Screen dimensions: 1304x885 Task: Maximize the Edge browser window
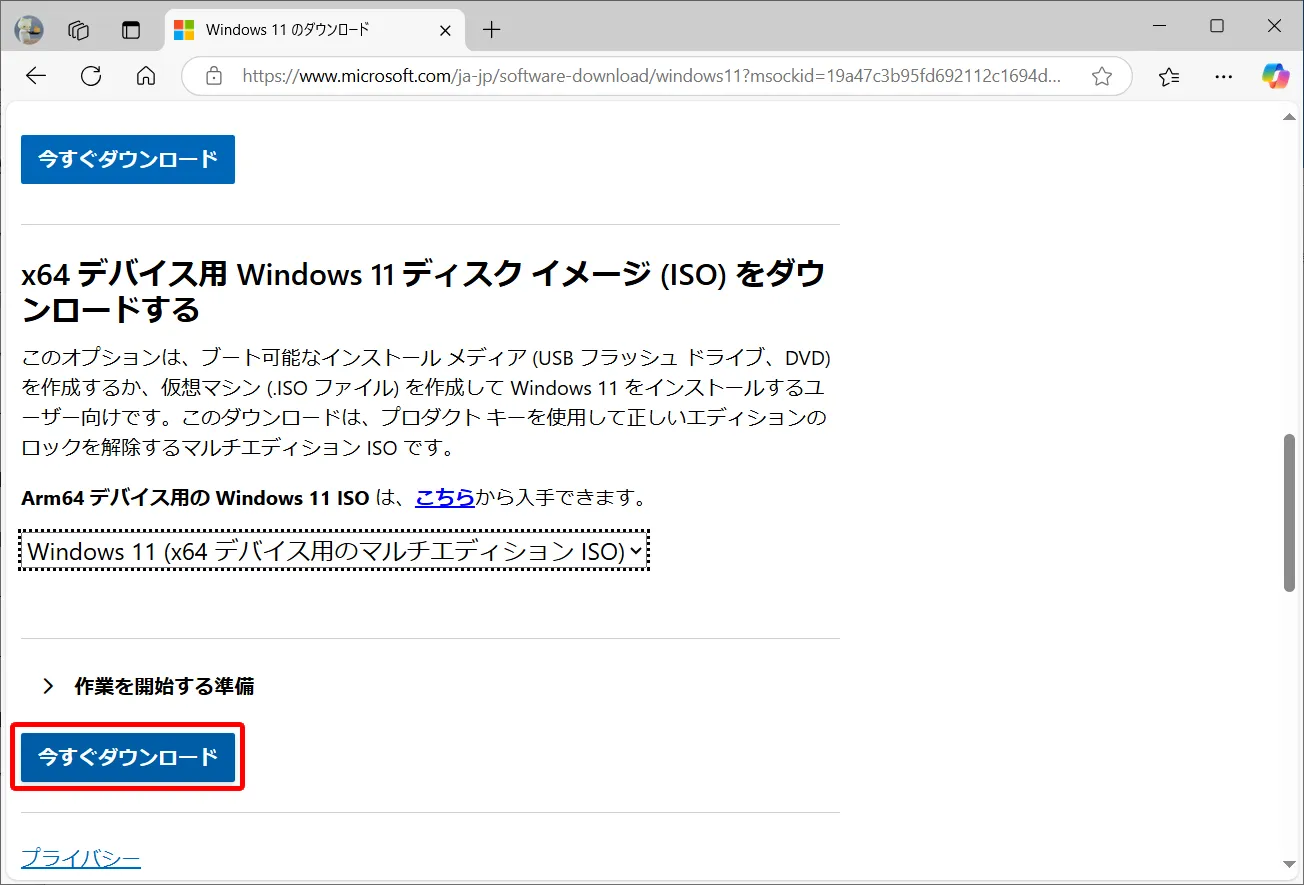[x=1217, y=27]
